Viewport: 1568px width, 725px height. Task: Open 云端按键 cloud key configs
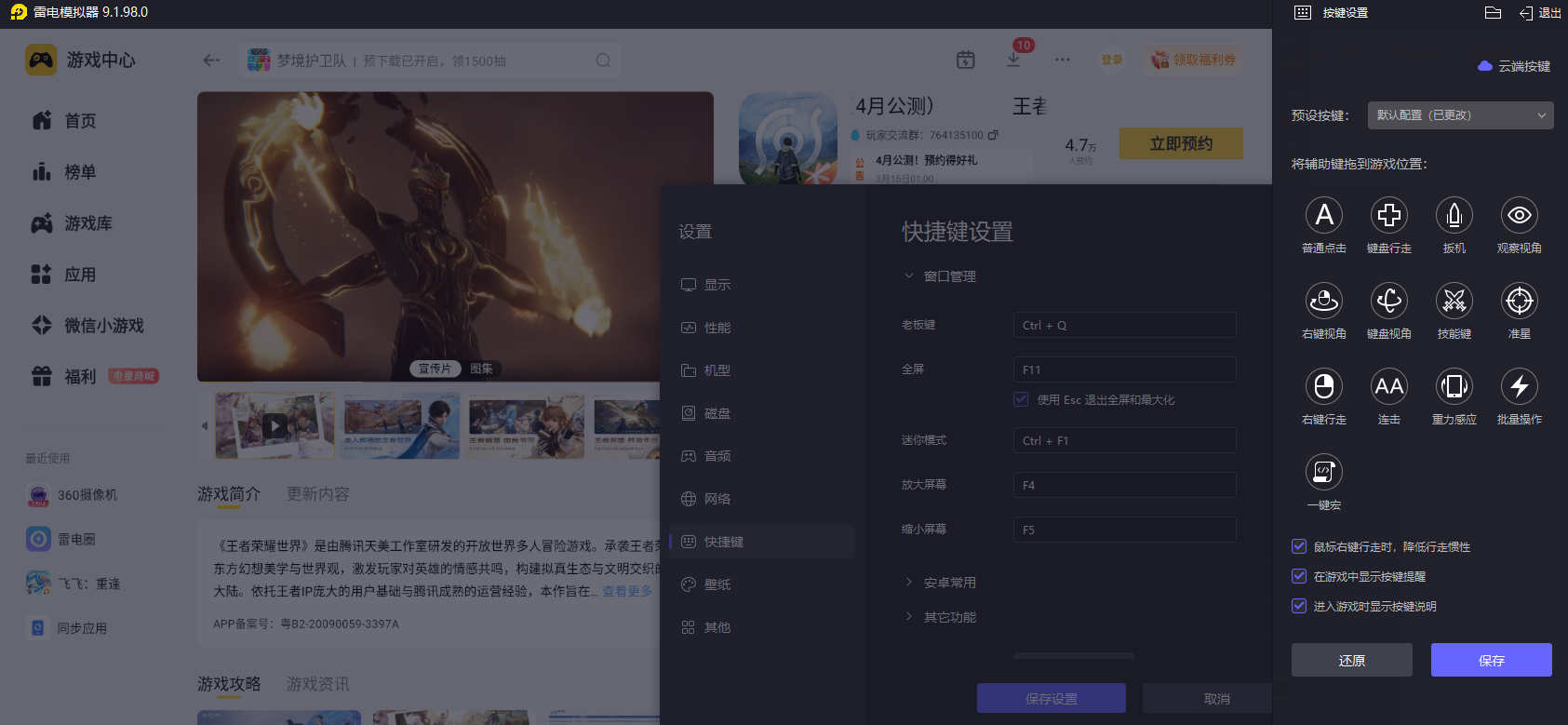[1514, 66]
